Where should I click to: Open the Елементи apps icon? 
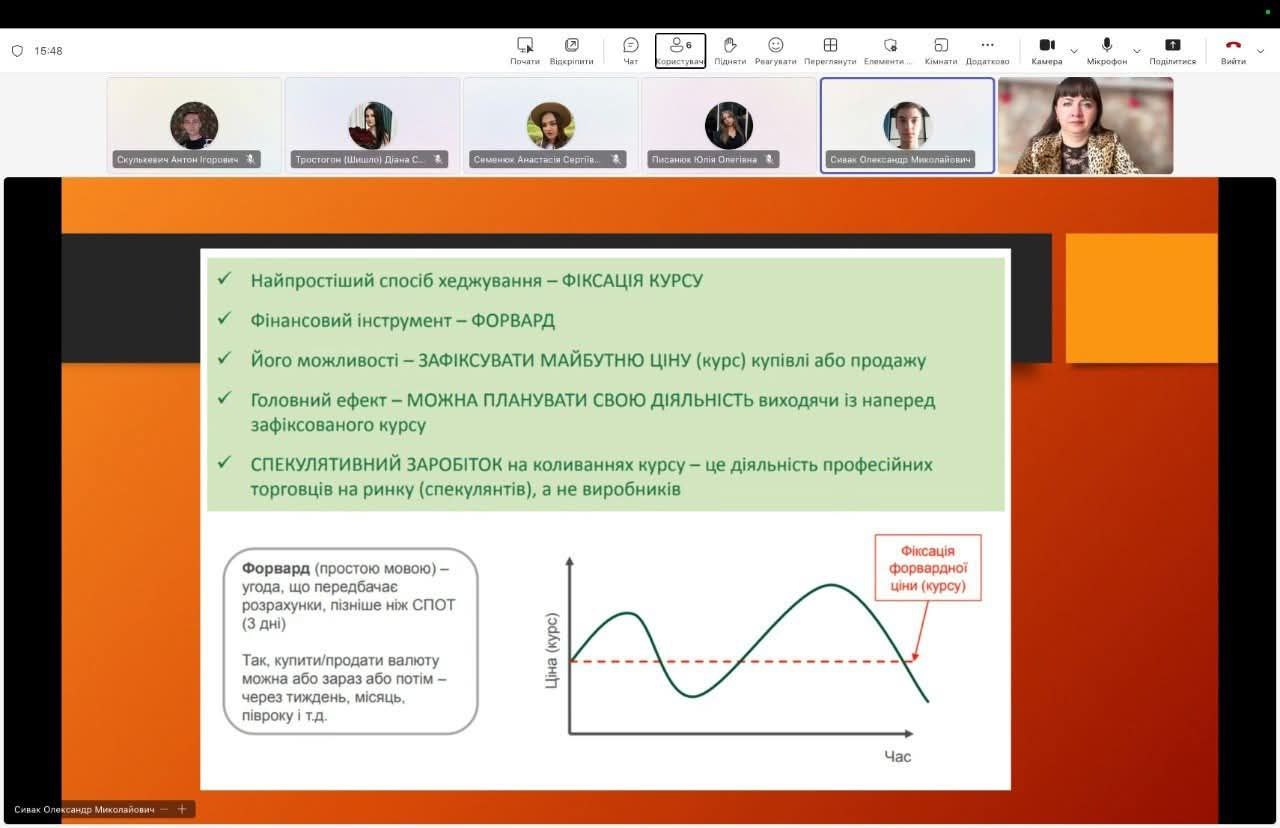pos(889,50)
